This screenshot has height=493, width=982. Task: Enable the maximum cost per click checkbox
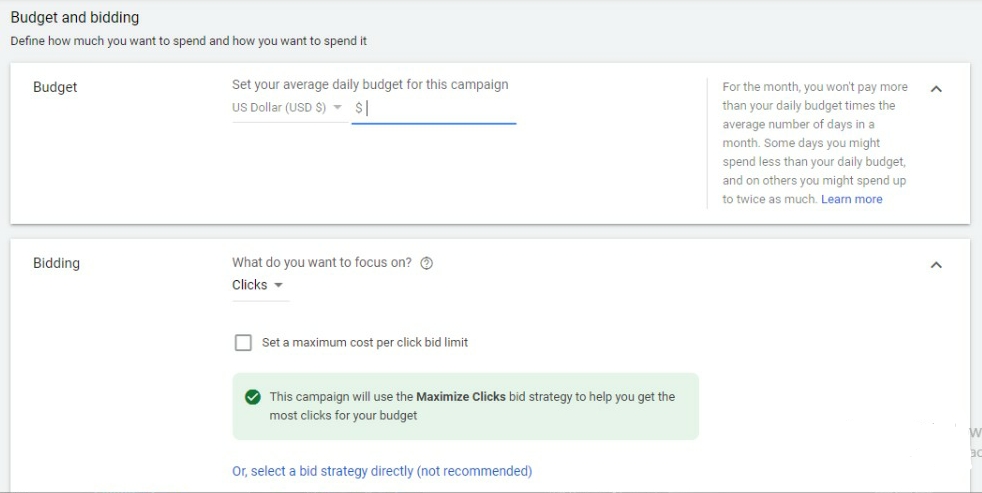[243, 343]
